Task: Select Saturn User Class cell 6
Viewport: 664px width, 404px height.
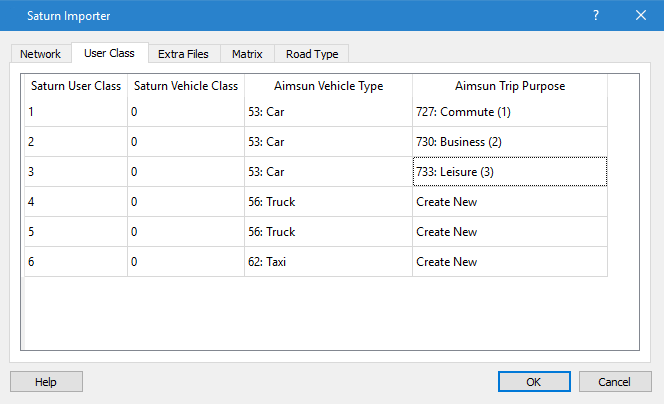Action: (x=76, y=262)
